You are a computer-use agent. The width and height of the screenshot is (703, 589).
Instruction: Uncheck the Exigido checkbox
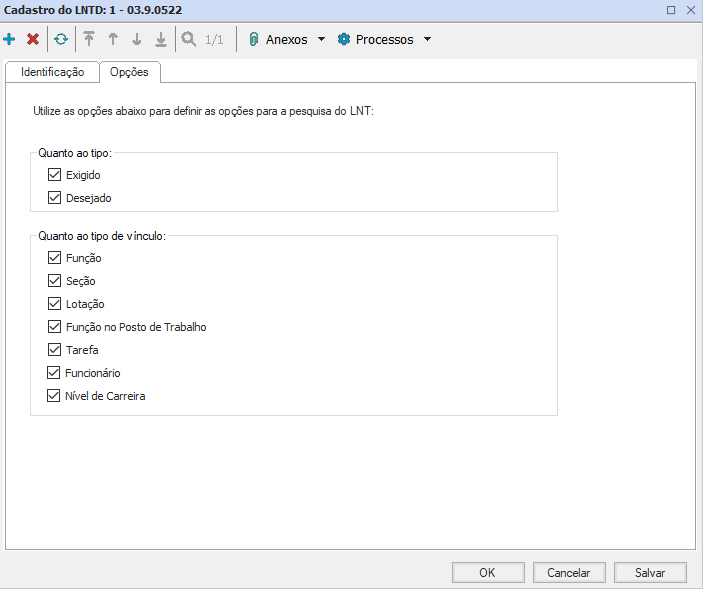pos(55,175)
